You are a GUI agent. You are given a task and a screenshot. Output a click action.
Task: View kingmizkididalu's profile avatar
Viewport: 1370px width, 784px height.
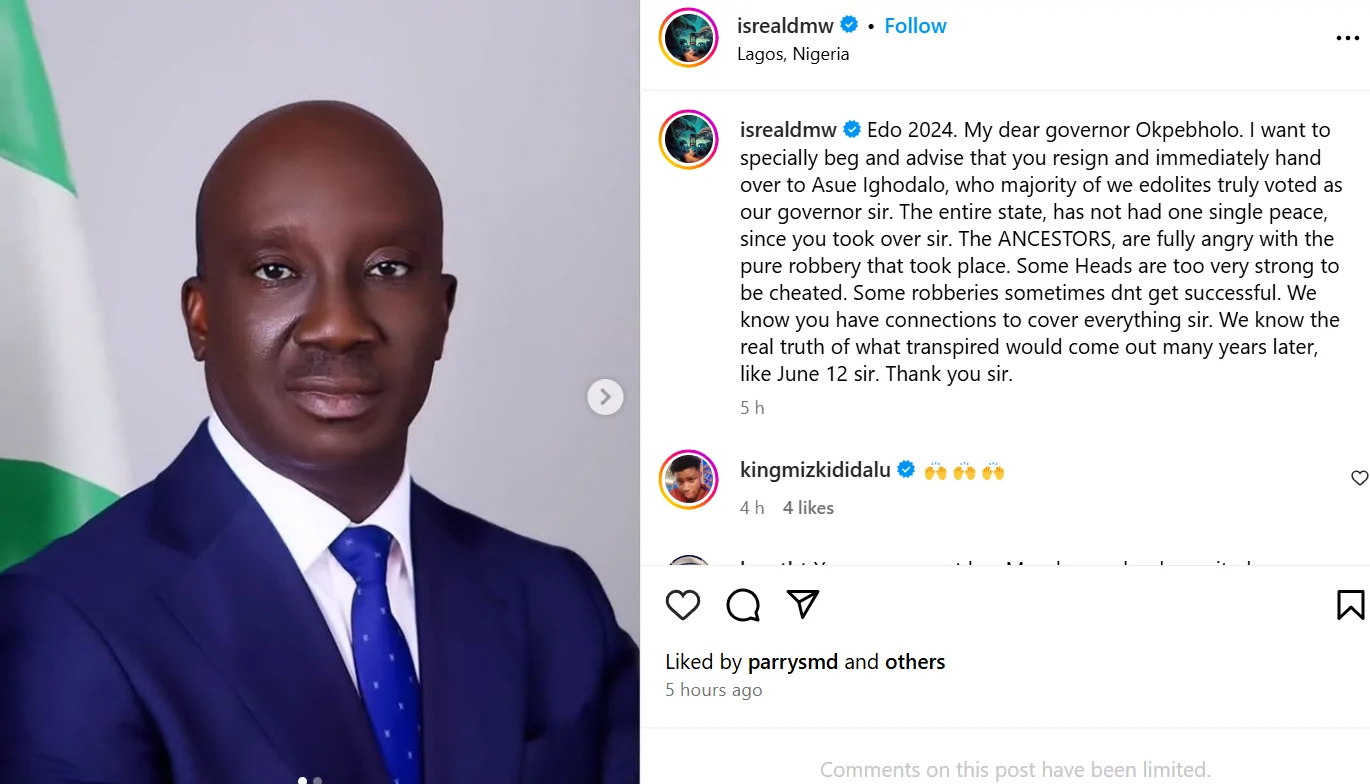689,480
